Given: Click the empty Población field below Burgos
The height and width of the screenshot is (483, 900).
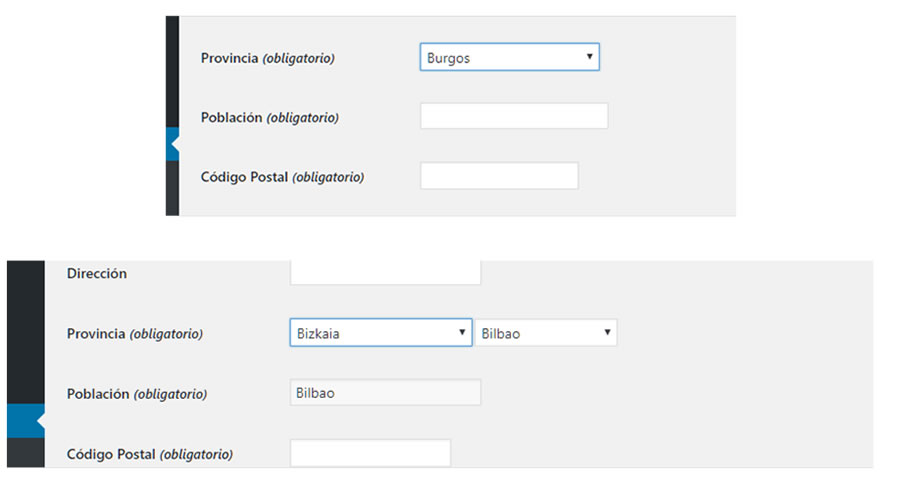Looking at the screenshot, I should [x=514, y=116].
